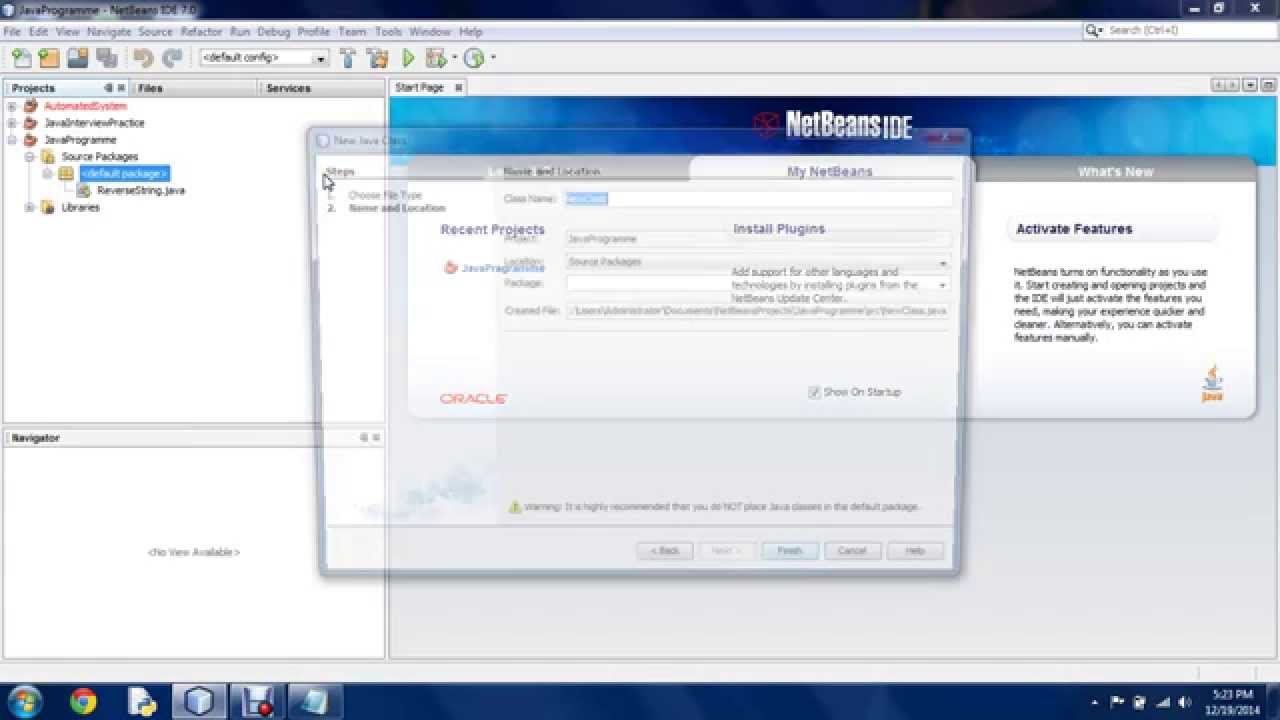Image resolution: width=1280 pixels, height=720 pixels.
Task: Minimize the Navigator panel
Action: point(364,438)
